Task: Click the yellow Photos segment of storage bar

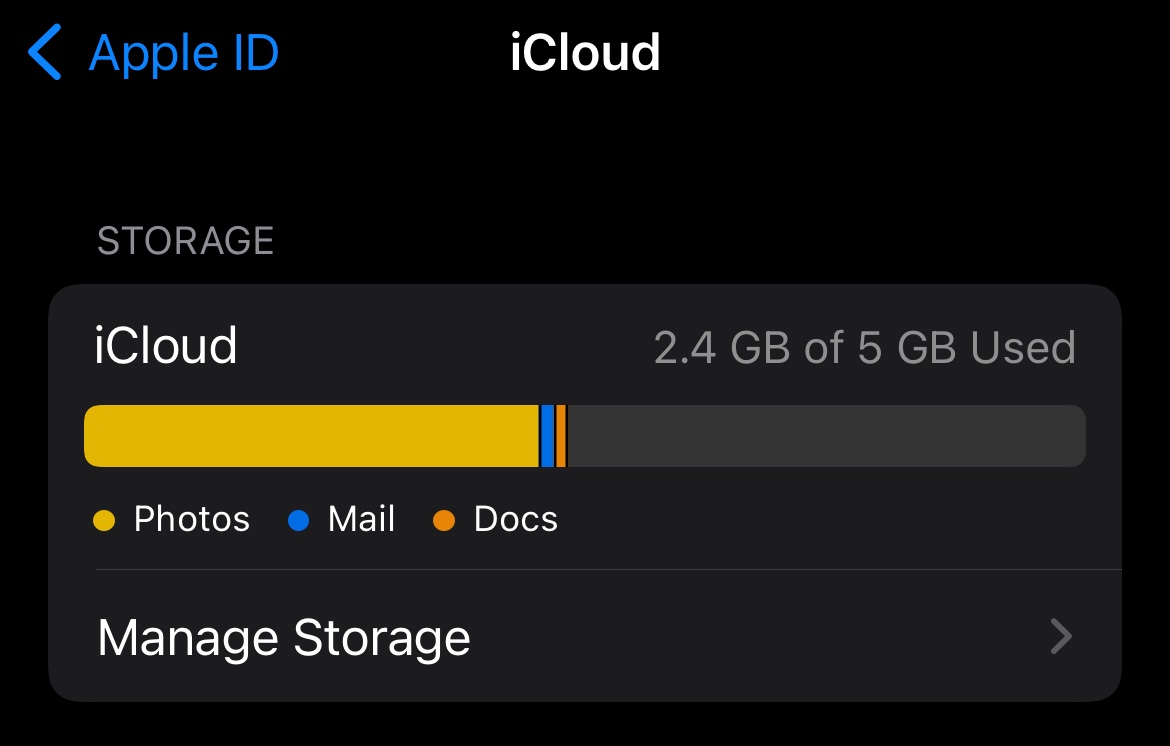Action: pyautogui.click(x=310, y=436)
